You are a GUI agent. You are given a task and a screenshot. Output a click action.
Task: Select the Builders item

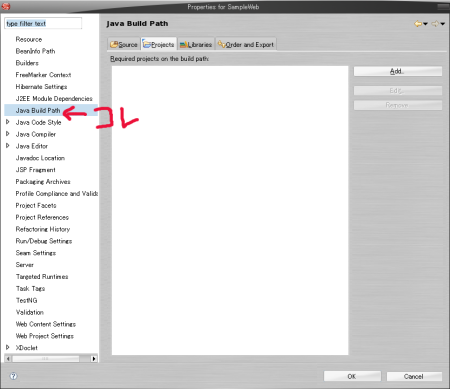27,63
